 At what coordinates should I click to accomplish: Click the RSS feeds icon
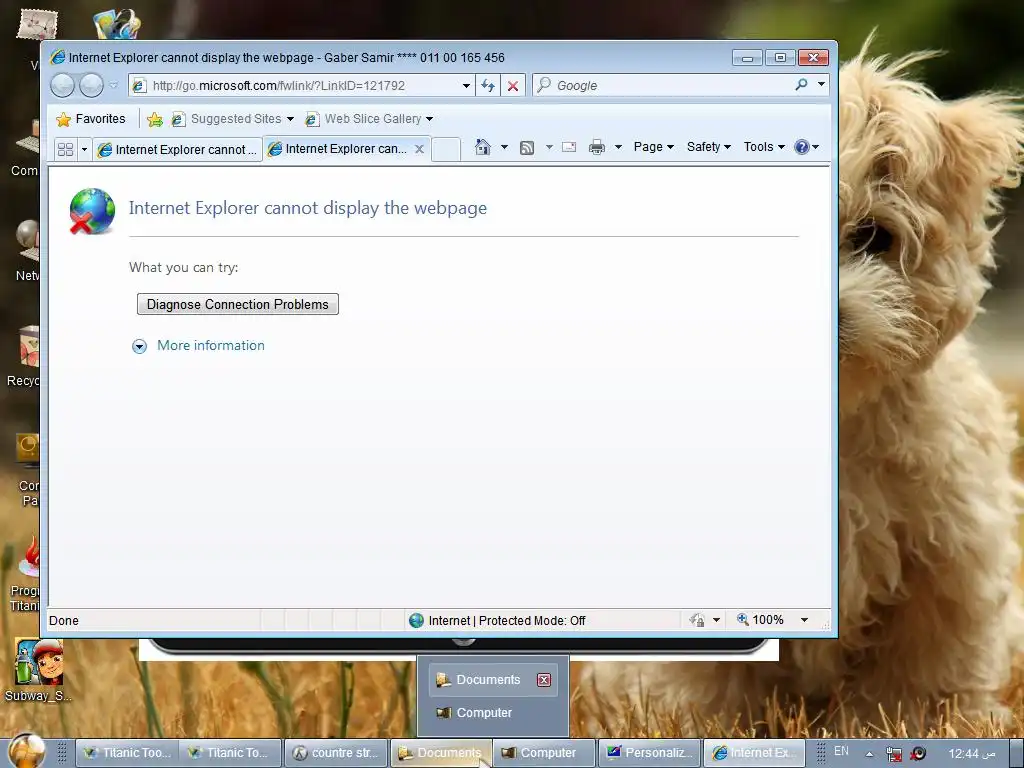click(527, 148)
